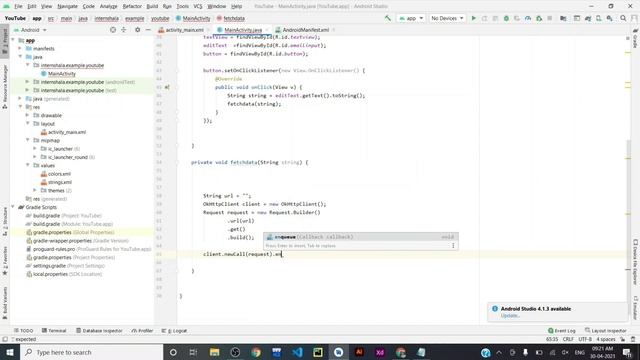Screen dimensions: 640x360
Task: Open the Navigate menu
Action: [67, 6]
